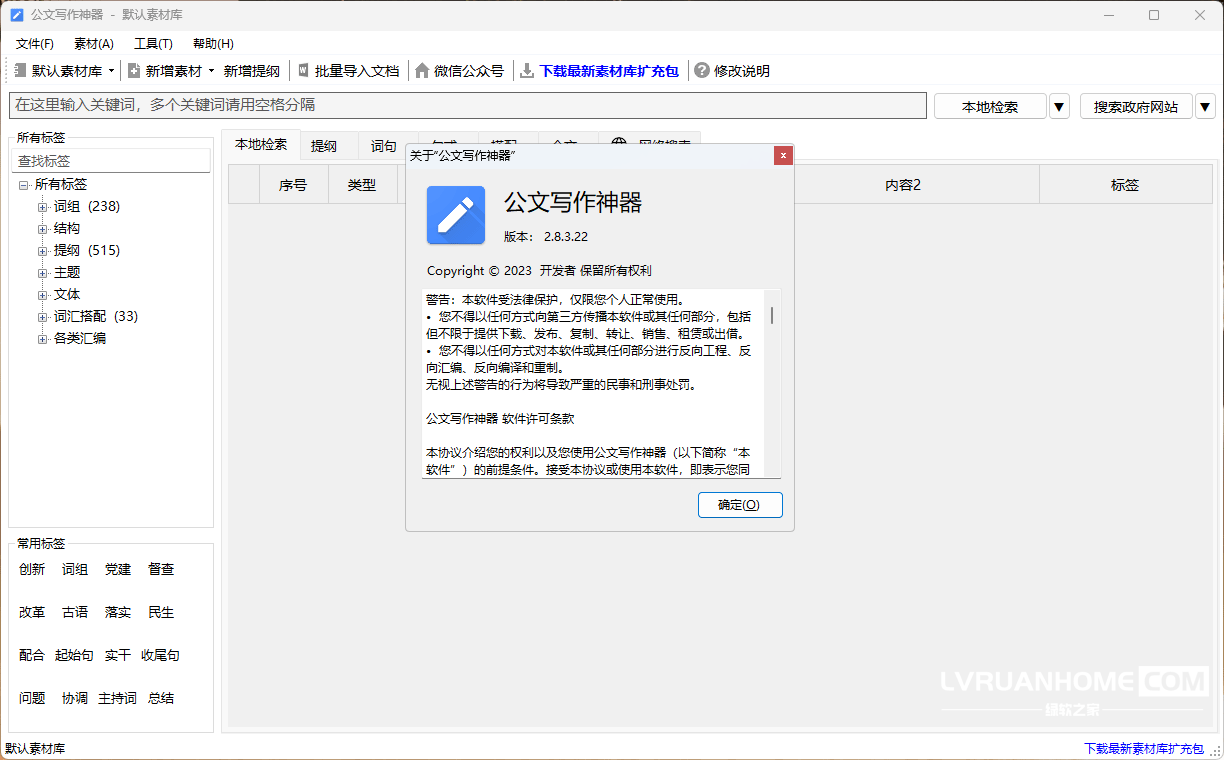Click the 默认素材库 library icon in toolbar
Viewport: 1224px width, 760px height.
coord(20,71)
